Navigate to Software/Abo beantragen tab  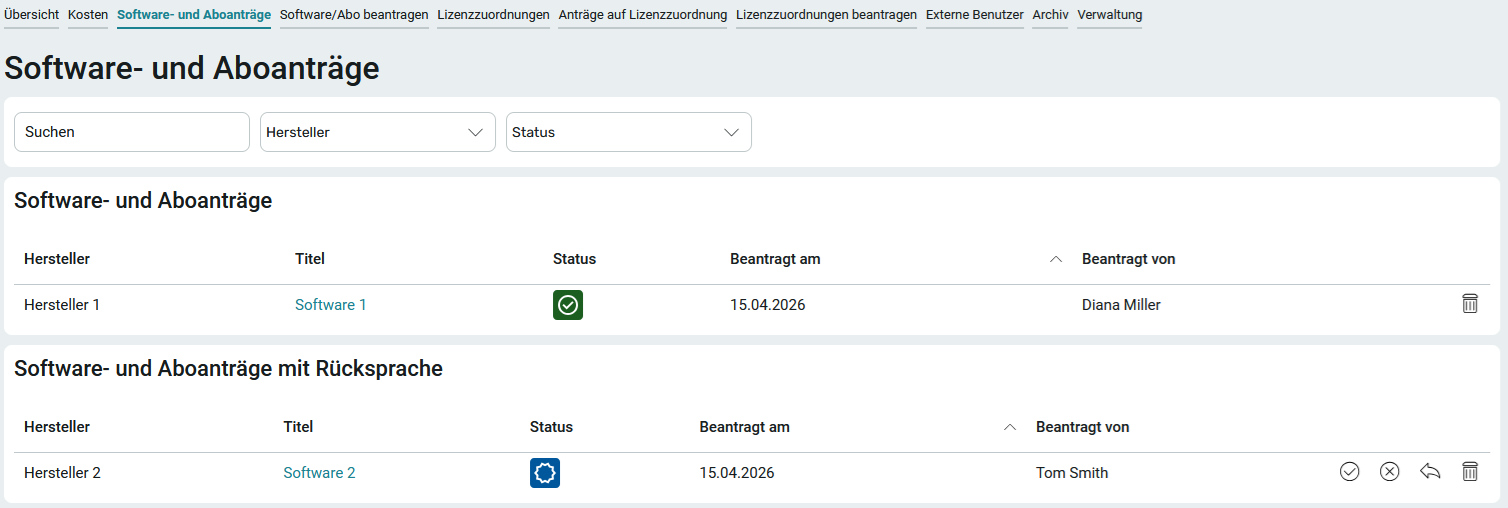(354, 15)
